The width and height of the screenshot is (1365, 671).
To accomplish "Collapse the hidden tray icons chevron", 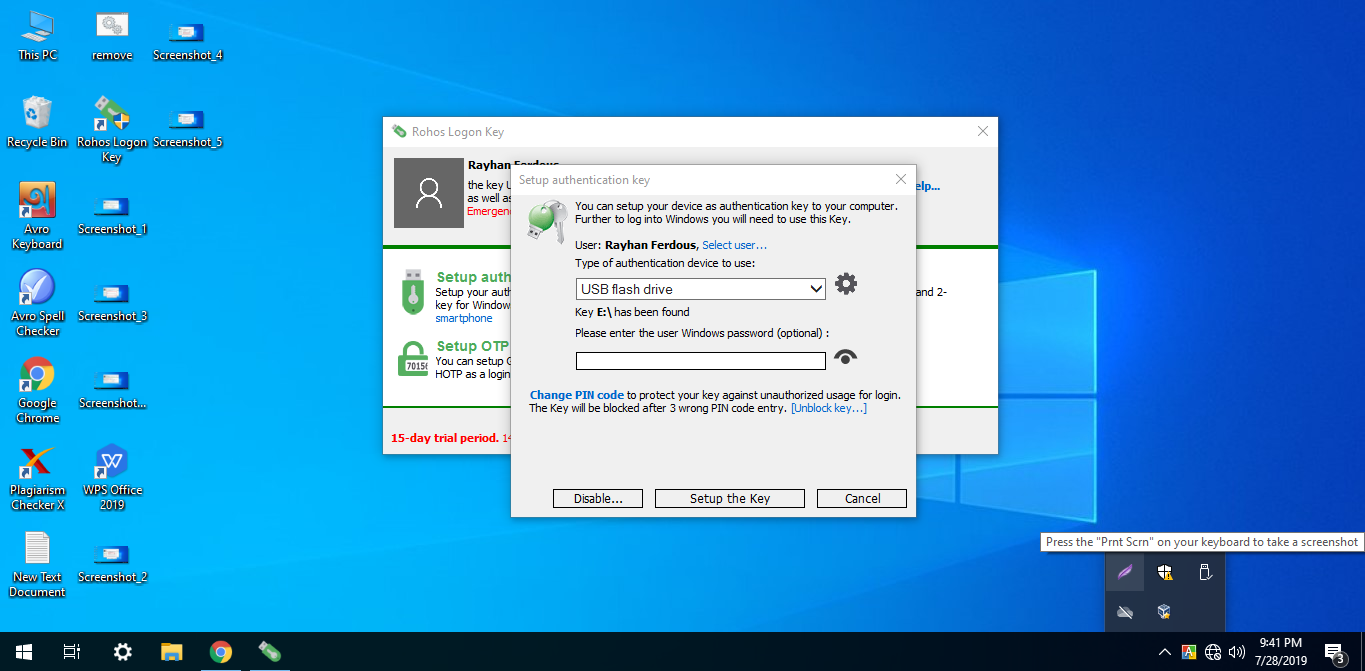I will (x=1165, y=652).
